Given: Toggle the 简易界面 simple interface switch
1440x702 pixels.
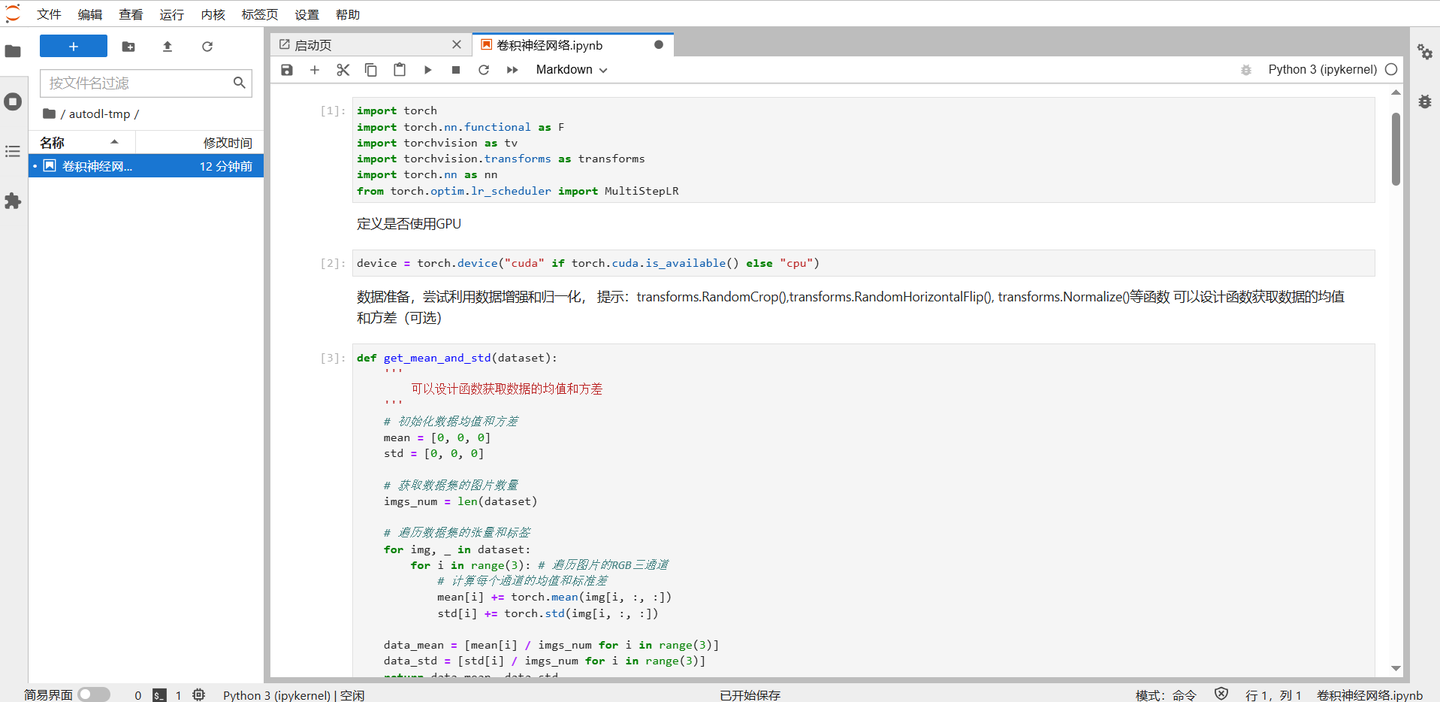Looking at the screenshot, I should point(93,695).
